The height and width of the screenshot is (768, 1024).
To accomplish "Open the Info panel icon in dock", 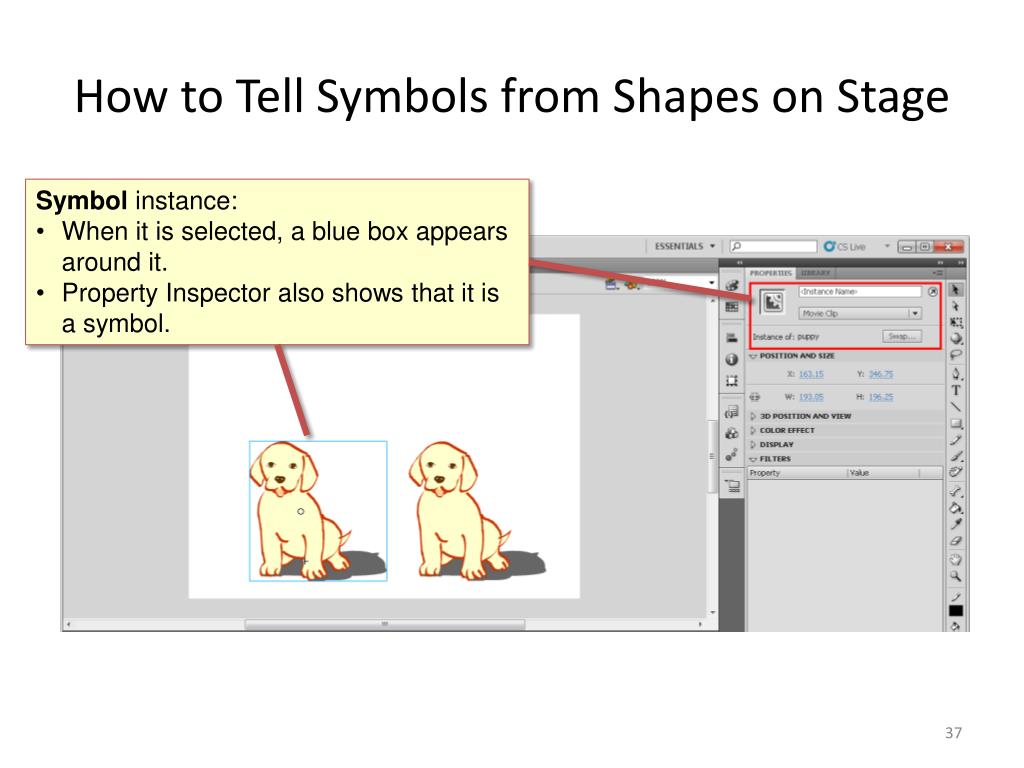I will (x=732, y=359).
